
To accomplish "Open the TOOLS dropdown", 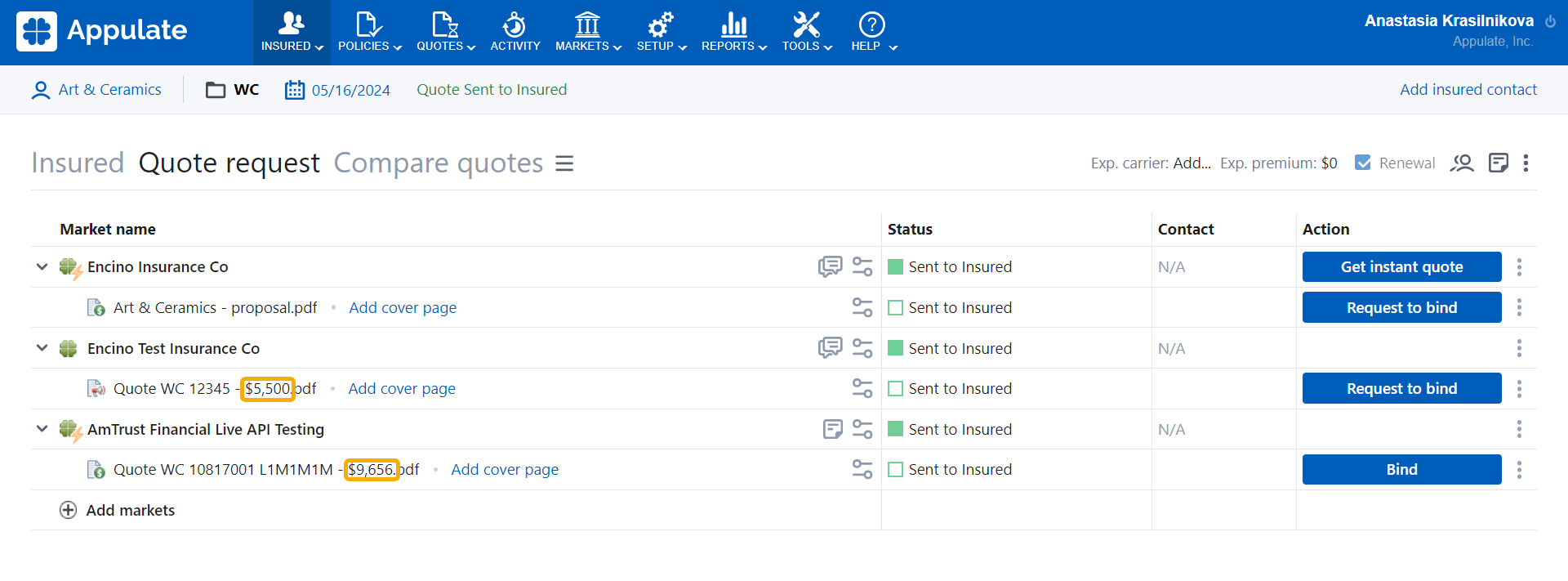I will (807, 33).
